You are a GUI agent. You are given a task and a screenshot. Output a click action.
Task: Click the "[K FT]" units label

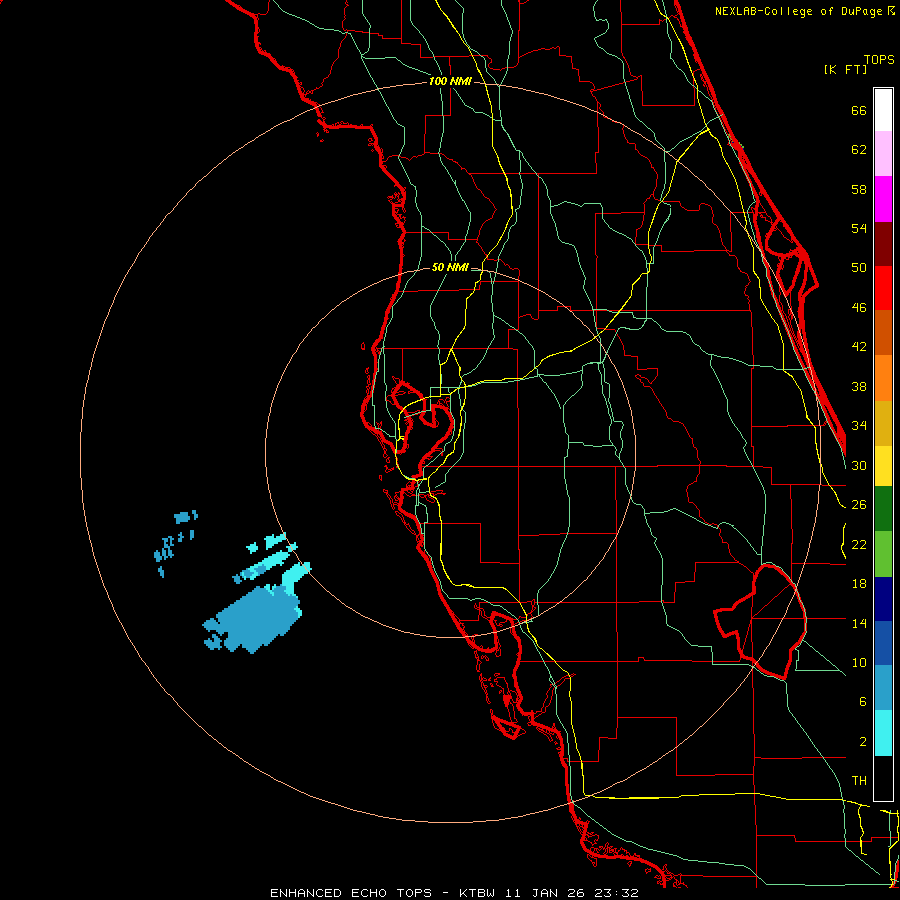click(x=845, y=69)
